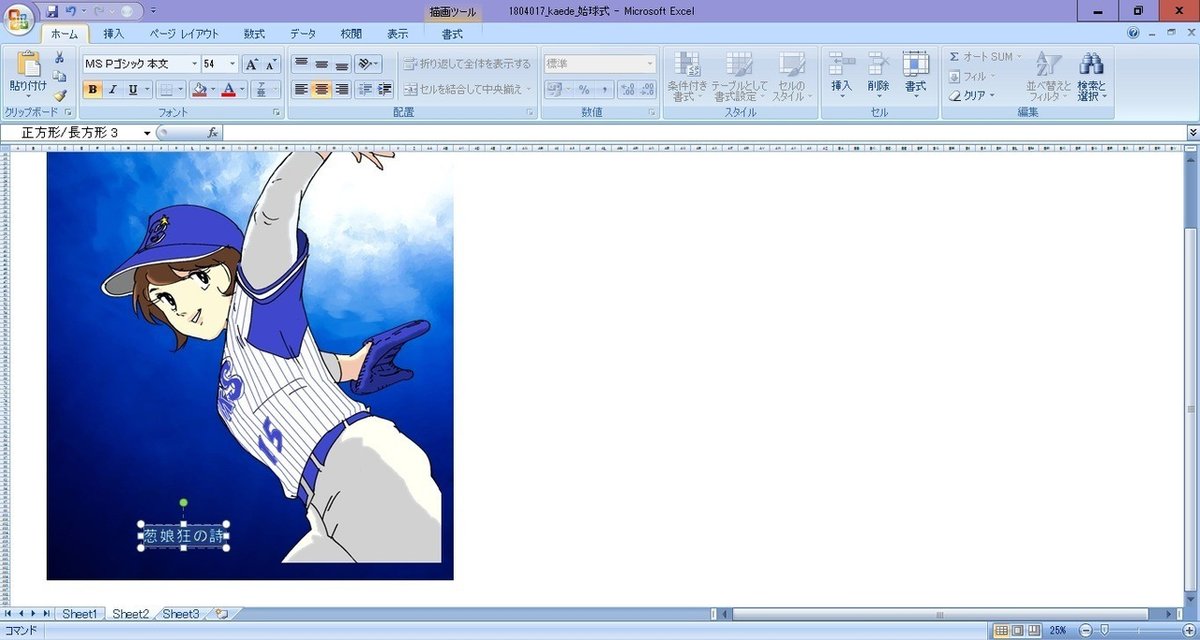Click the formula bar input field
The image size is (1200, 640).
point(703,132)
